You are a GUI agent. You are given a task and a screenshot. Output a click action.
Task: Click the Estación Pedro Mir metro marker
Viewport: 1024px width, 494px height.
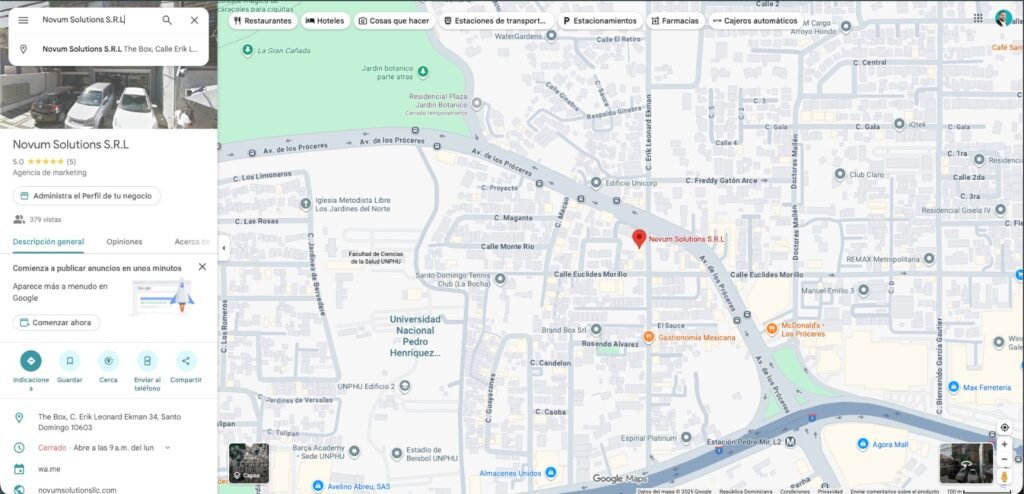coord(790,442)
